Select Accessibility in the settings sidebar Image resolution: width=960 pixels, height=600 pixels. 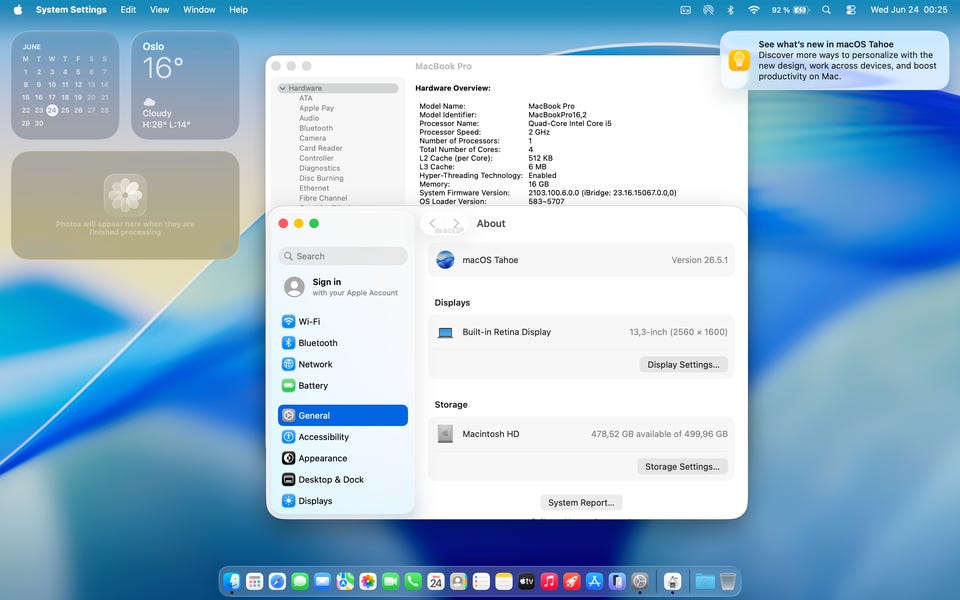point(343,437)
